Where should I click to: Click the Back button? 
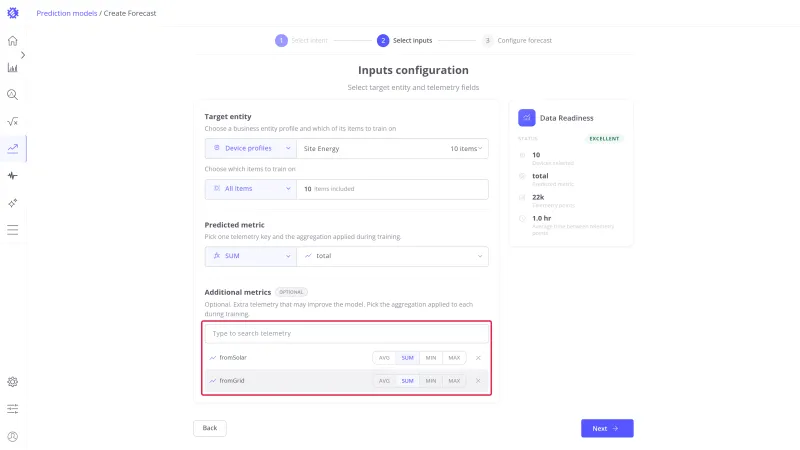coord(210,428)
